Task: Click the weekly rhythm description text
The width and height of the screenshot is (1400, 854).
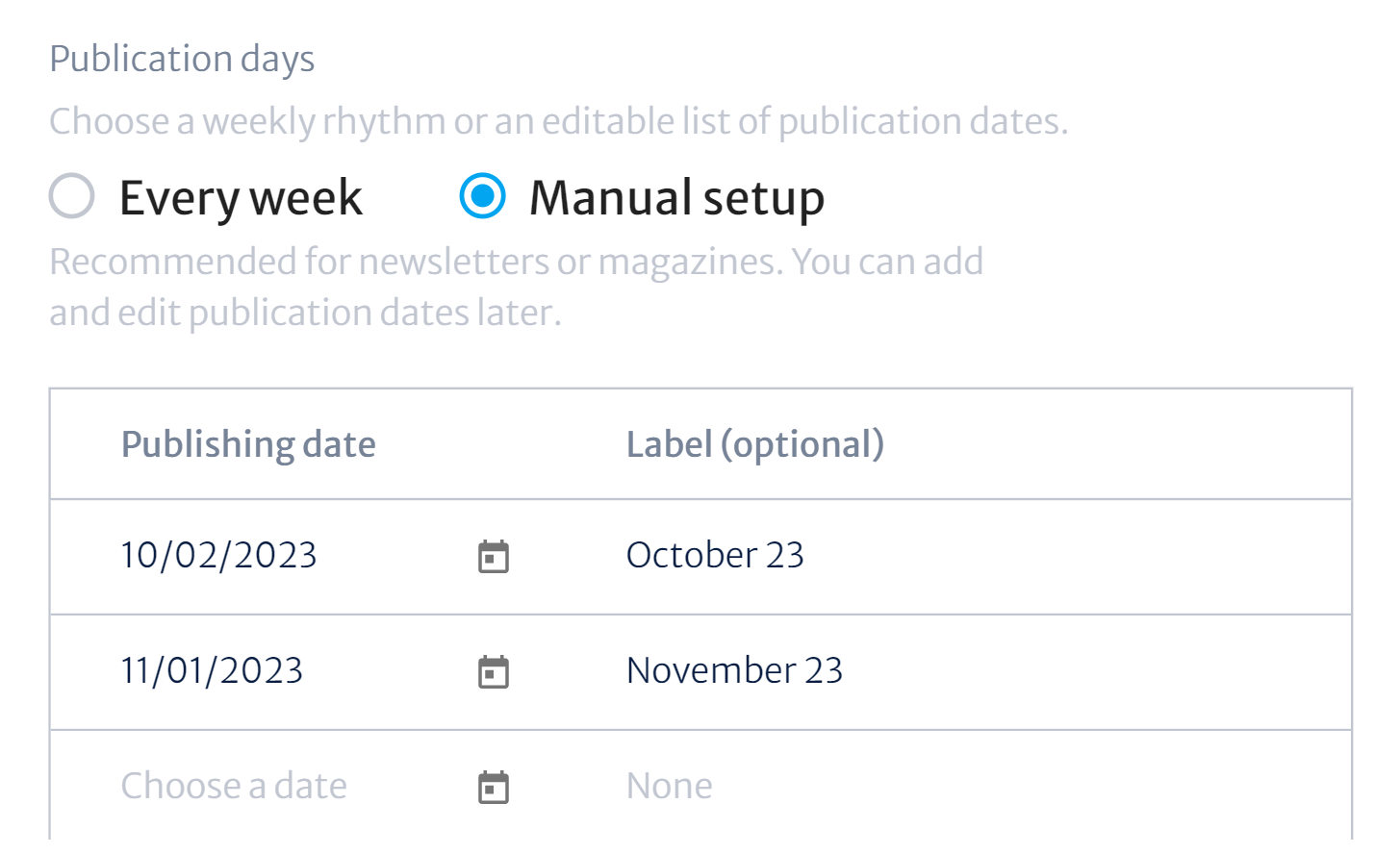Action: [559, 122]
